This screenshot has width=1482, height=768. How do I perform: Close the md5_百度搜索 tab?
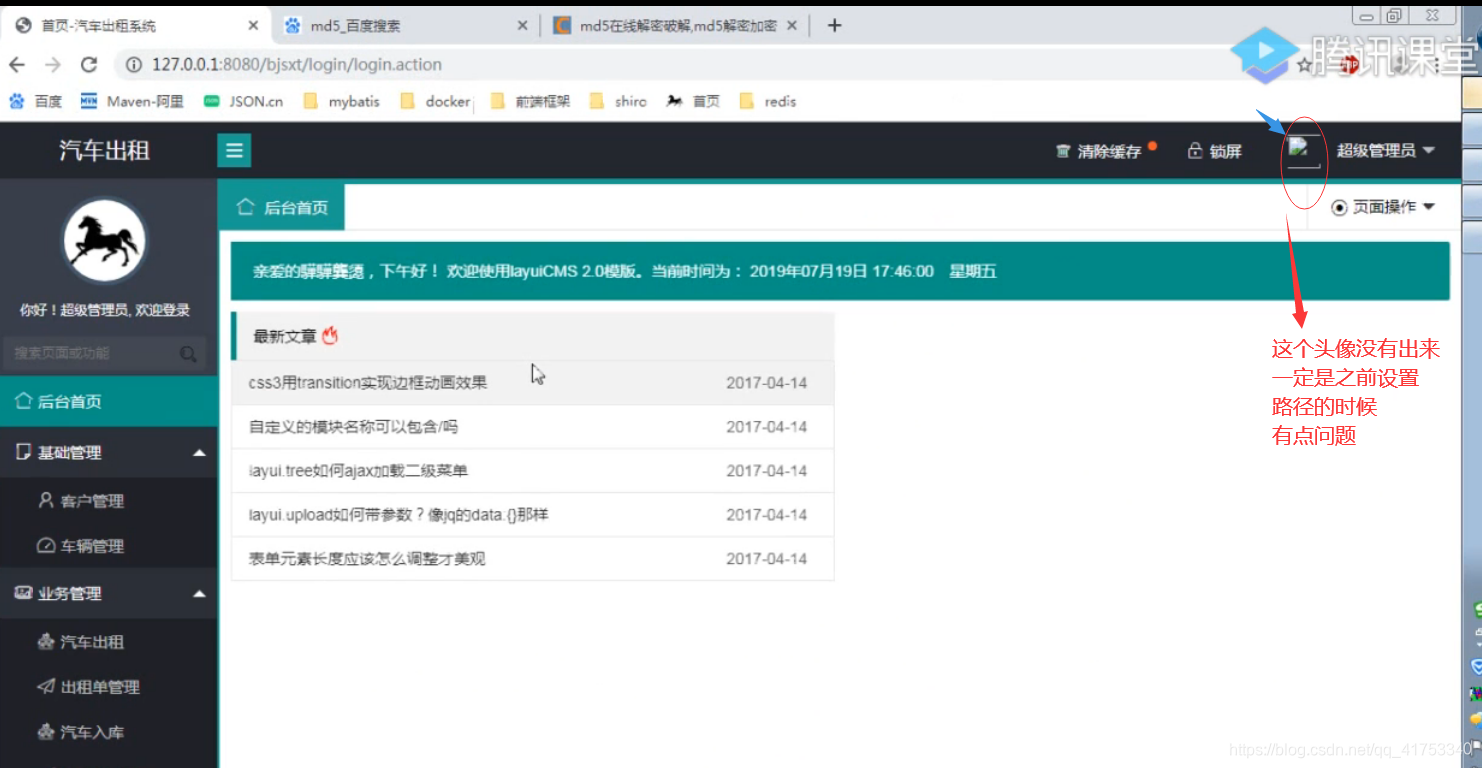pos(522,26)
